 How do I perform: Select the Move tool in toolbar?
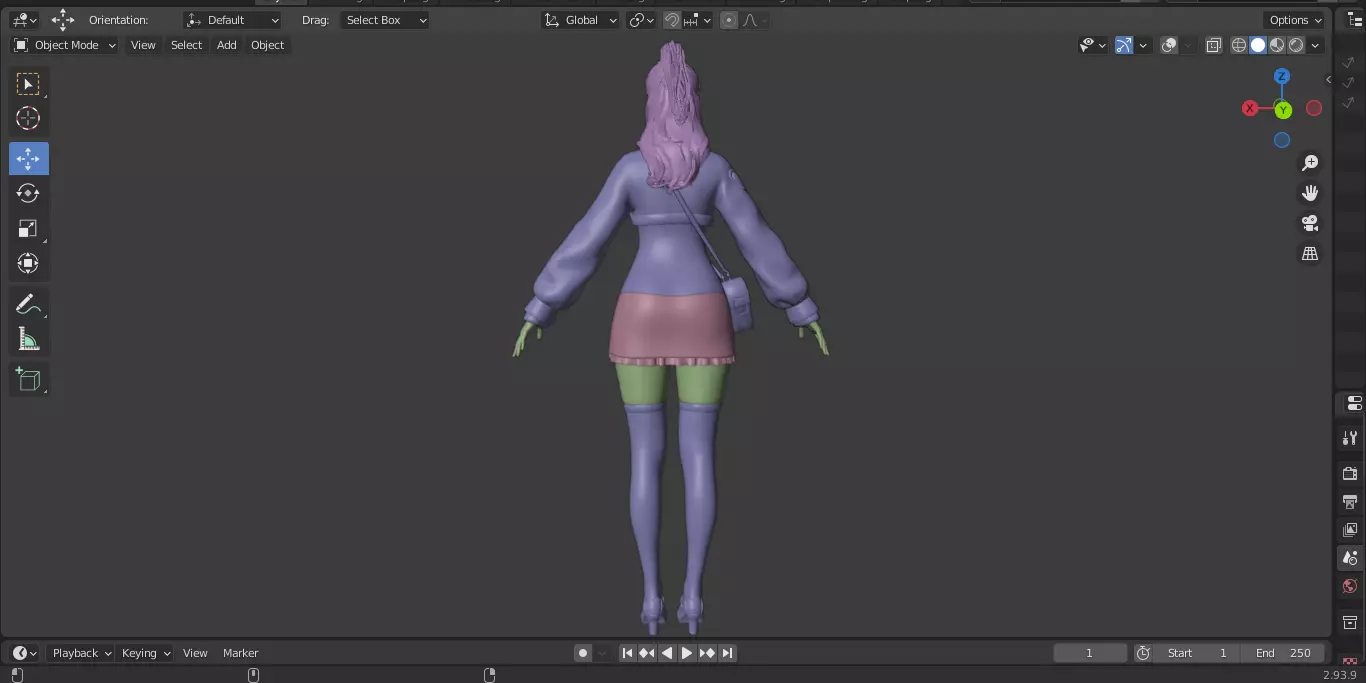click(x=28, y=158)
